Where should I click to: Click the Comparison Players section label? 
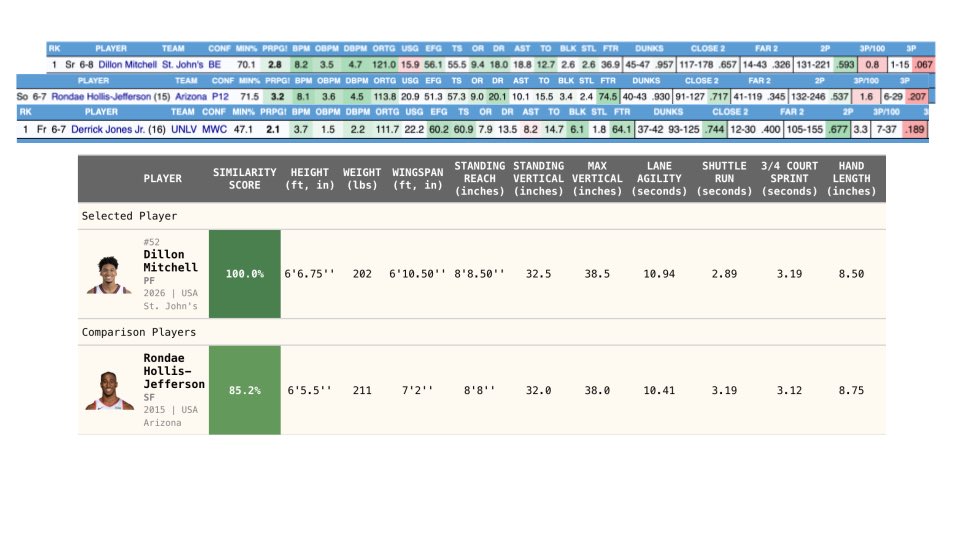pyautogui.click(x=139, y=332)
